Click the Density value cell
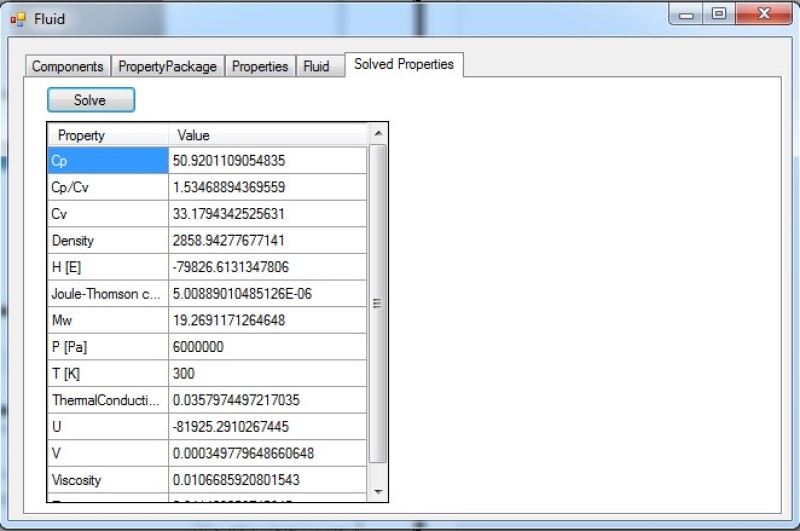The width and height of the screenshot is (800, 531). [268, 240]
